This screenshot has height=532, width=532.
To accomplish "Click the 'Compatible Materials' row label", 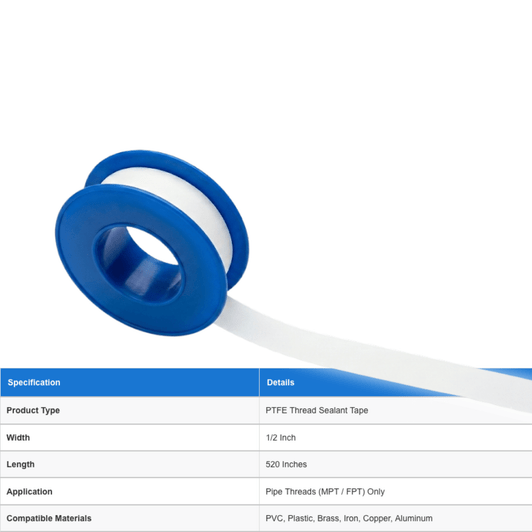I will pos(49,518).
